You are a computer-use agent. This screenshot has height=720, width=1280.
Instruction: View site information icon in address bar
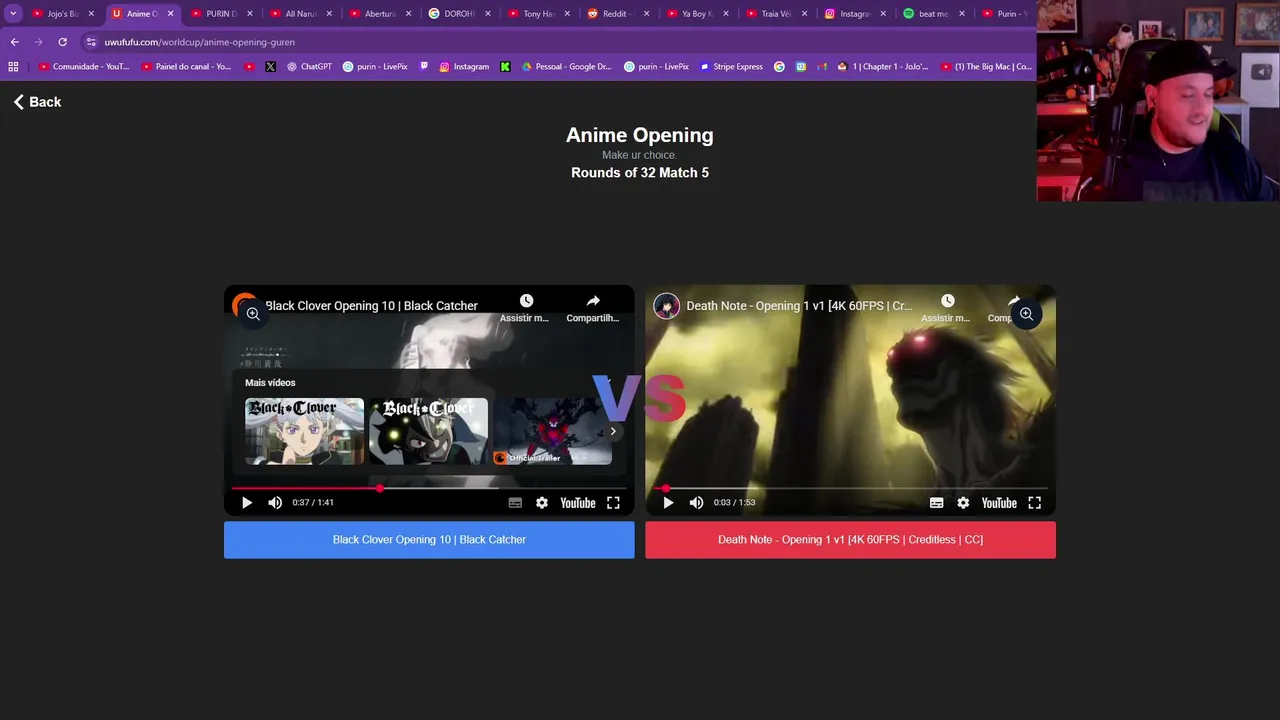point(91,42)
